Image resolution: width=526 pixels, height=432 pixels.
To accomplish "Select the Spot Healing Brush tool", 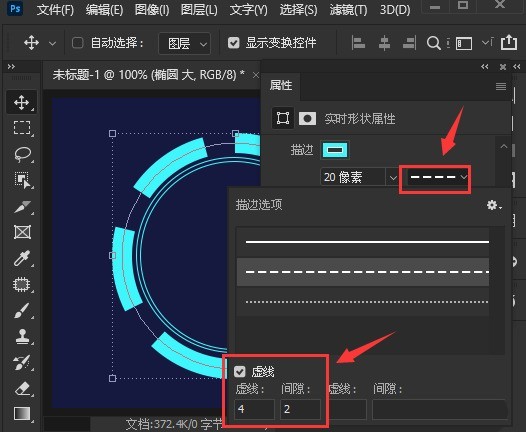I will pos(21,284).
